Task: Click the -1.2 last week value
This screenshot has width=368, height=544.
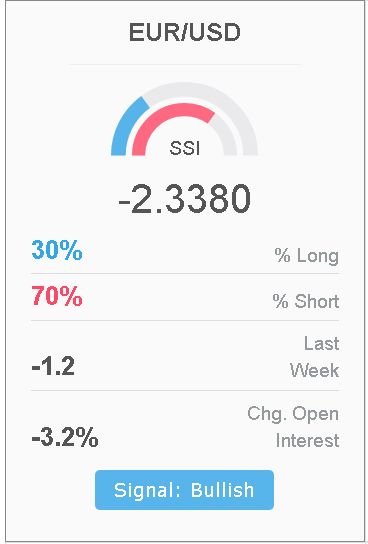Action: click(x=53, y=366)
